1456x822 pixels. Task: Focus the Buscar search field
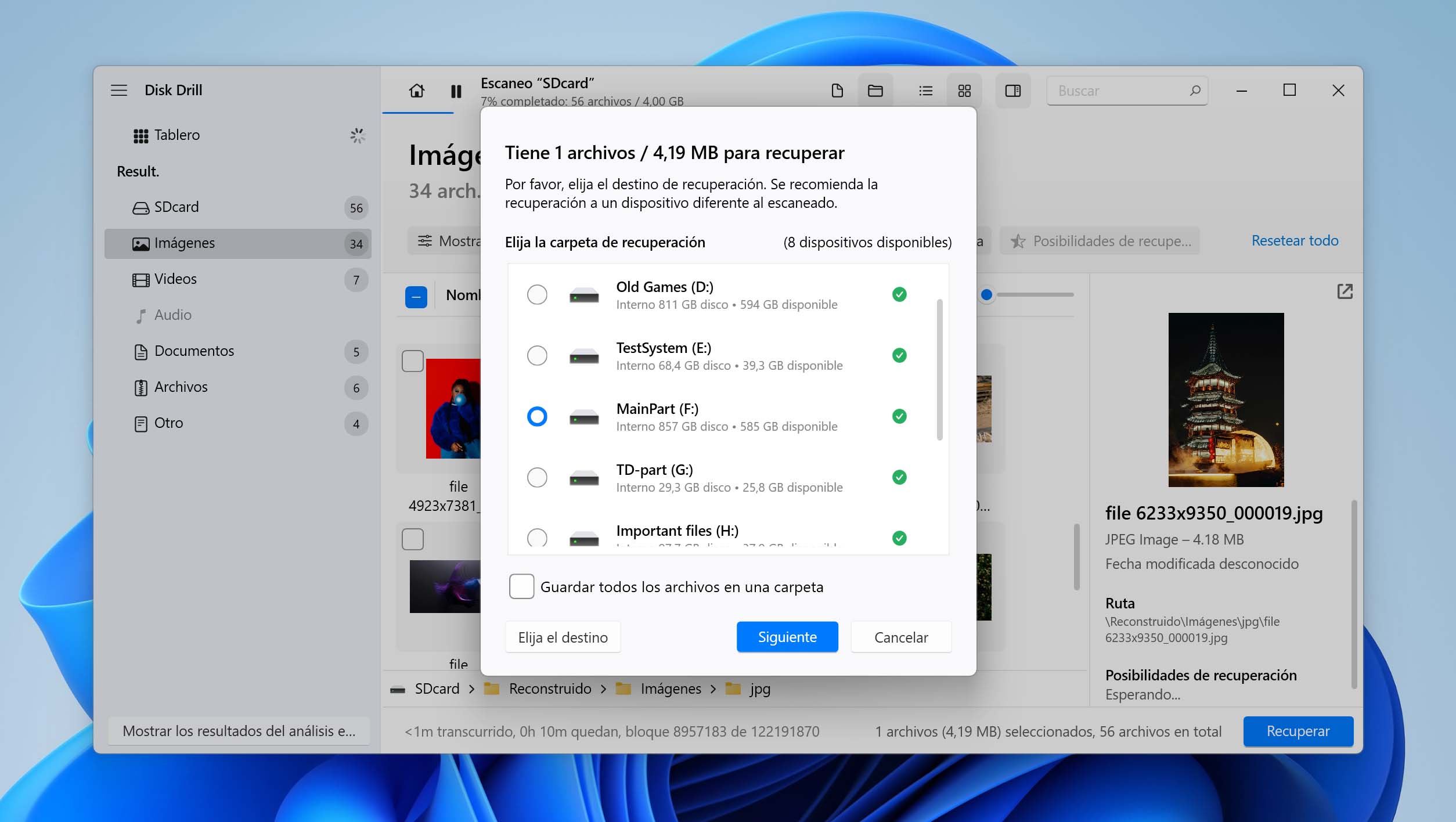1127,91
